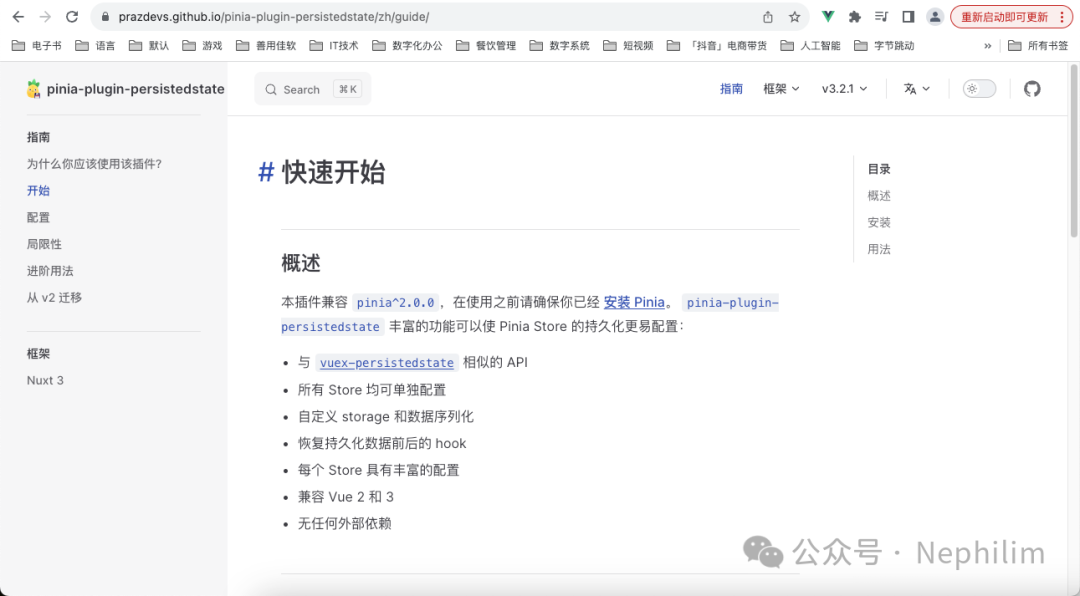1080x596 pixels.
Task: Open 局限性 sidebar page
Action: pos(44,244)
